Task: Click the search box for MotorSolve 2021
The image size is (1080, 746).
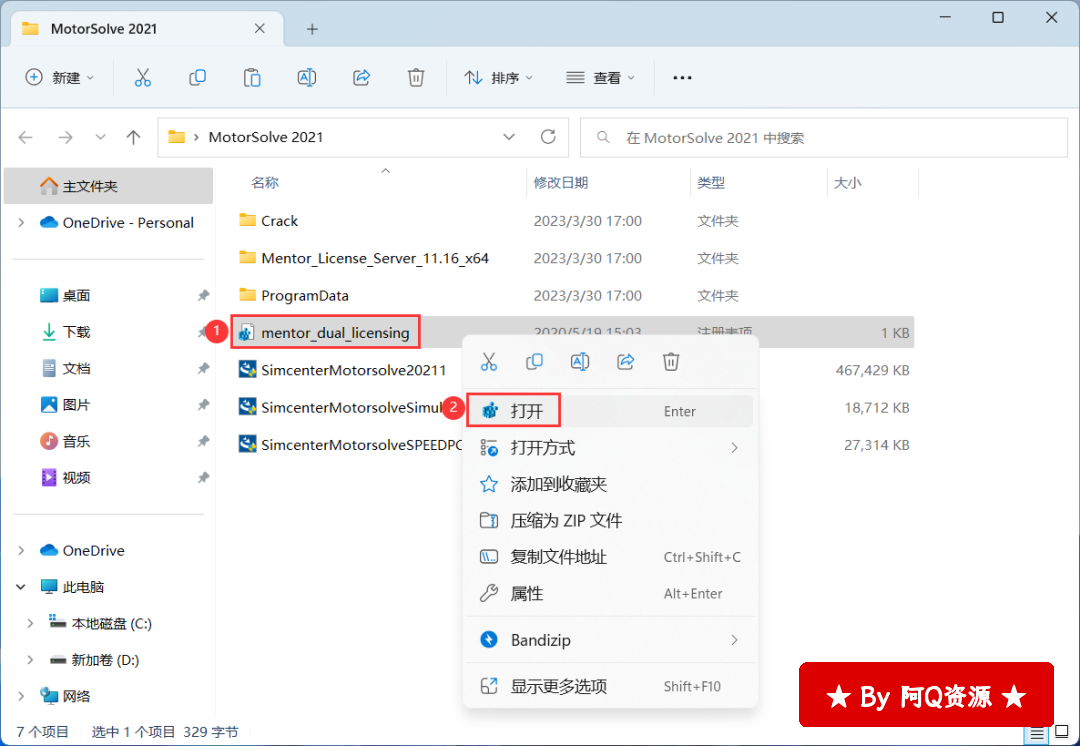Action: pyautogui.click(x=824, y=138)
